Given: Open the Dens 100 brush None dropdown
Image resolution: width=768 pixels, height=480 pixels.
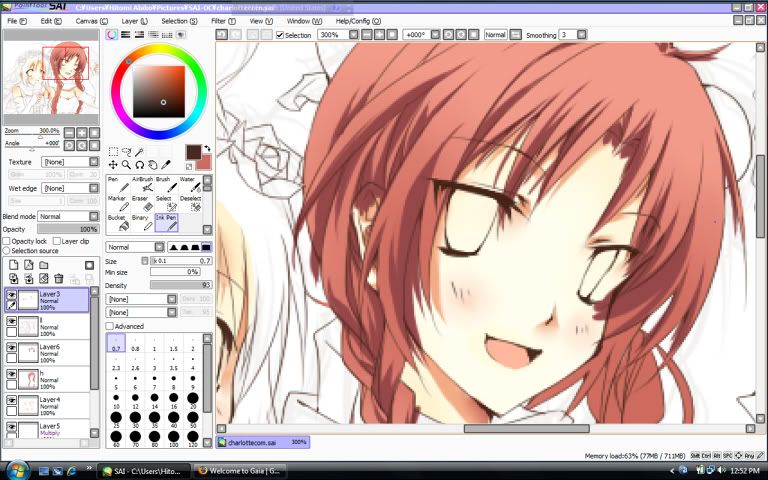Looking at the screenshot, I should [x=142, y=299].
